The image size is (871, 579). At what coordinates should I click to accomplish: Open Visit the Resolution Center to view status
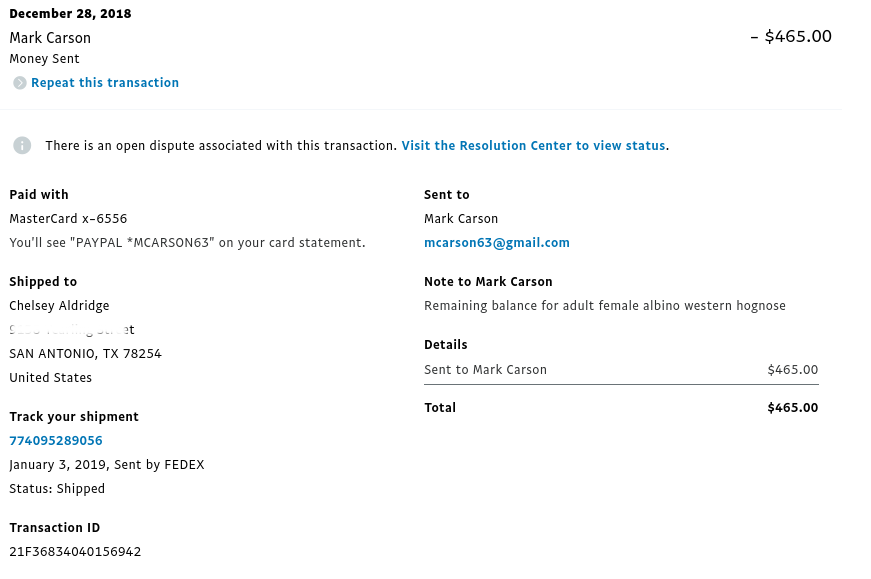click(x=533, y=146)
